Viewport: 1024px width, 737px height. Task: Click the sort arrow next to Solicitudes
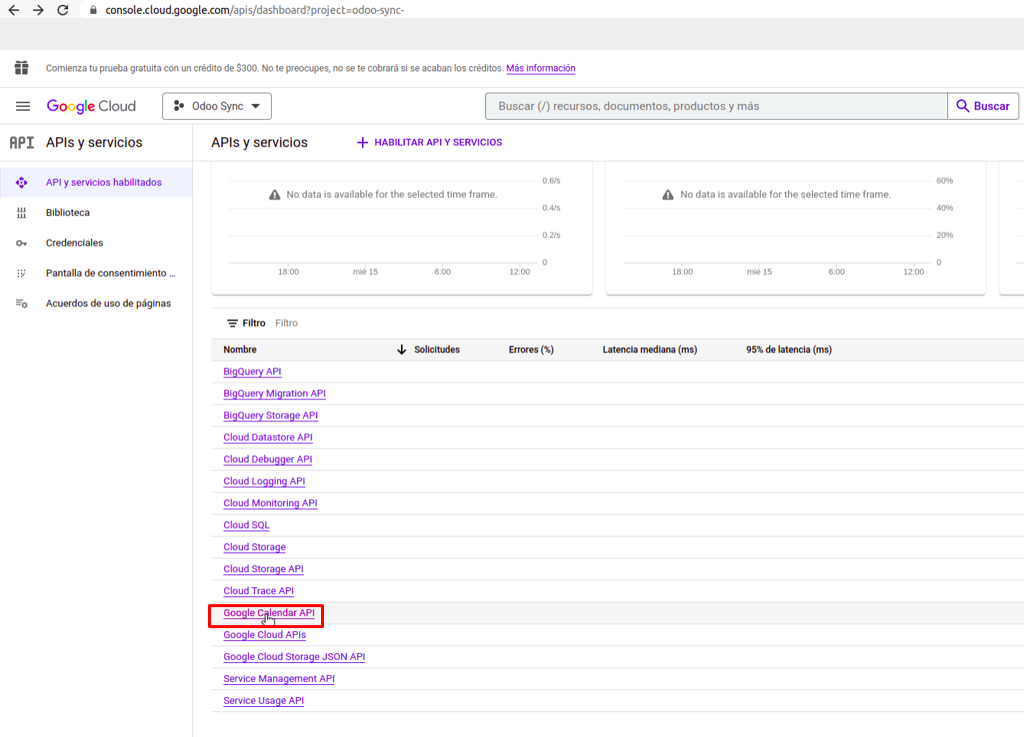402,350
